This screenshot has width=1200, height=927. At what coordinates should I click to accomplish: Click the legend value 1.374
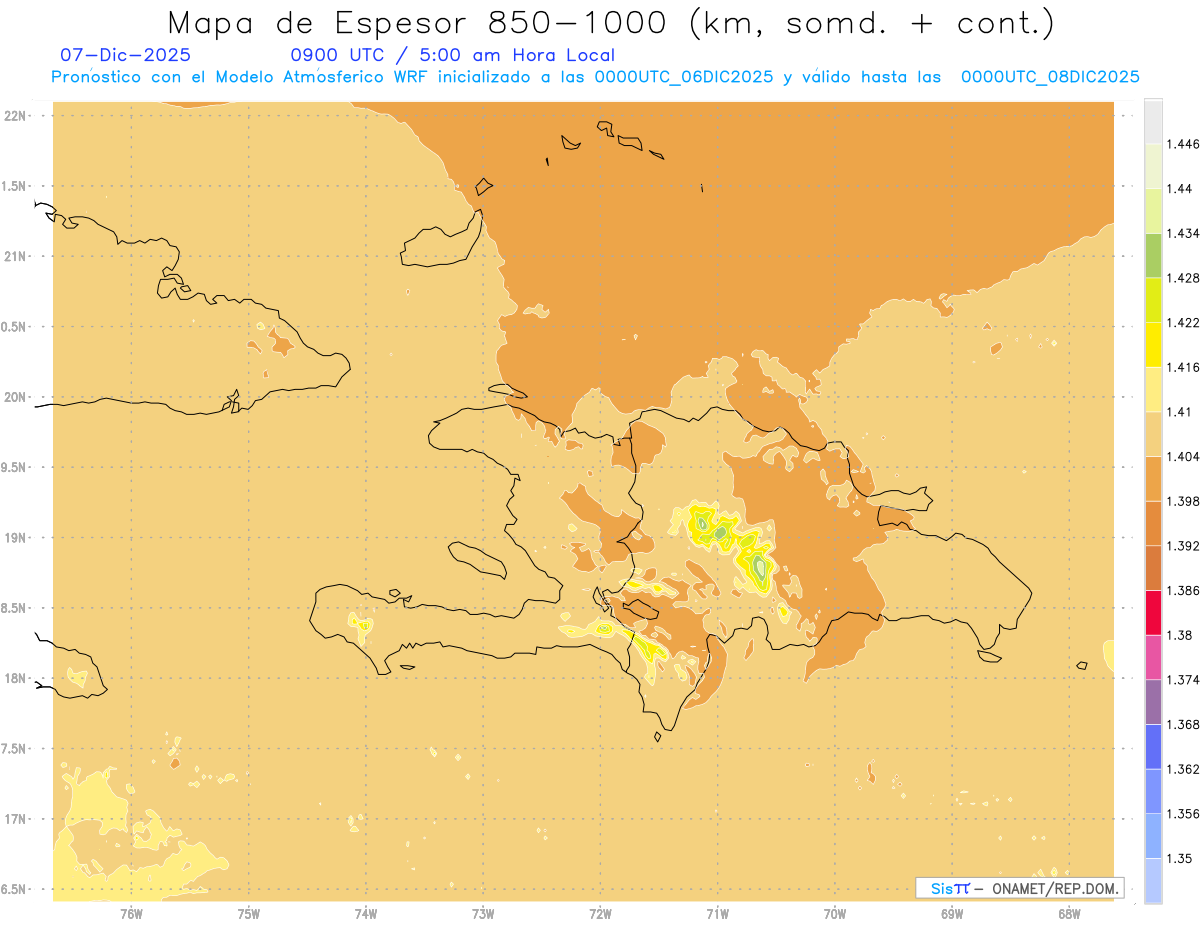(1185, 680)
